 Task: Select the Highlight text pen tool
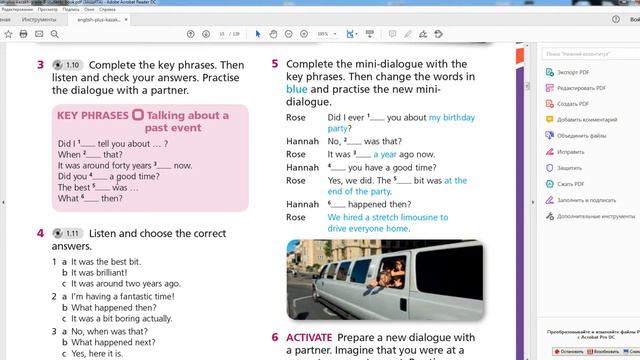408,34
